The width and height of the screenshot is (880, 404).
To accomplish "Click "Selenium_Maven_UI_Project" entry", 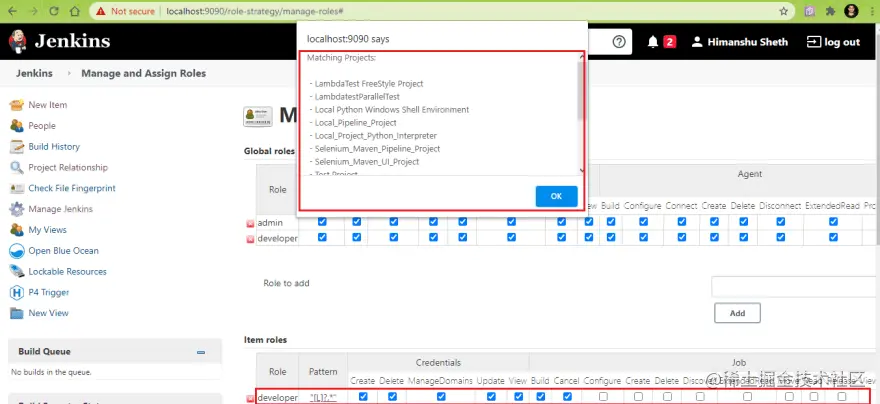I will 366,162.
